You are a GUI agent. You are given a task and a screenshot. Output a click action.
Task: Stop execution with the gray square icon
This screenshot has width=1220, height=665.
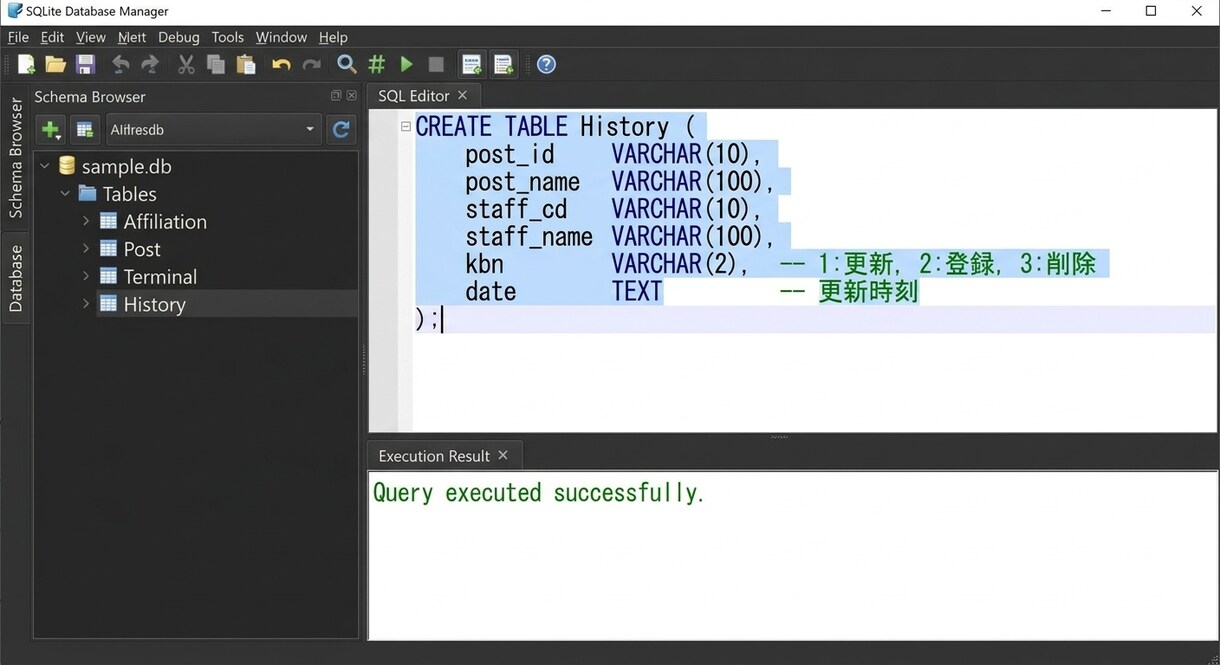pyautogui.click(x=436, y=65)
